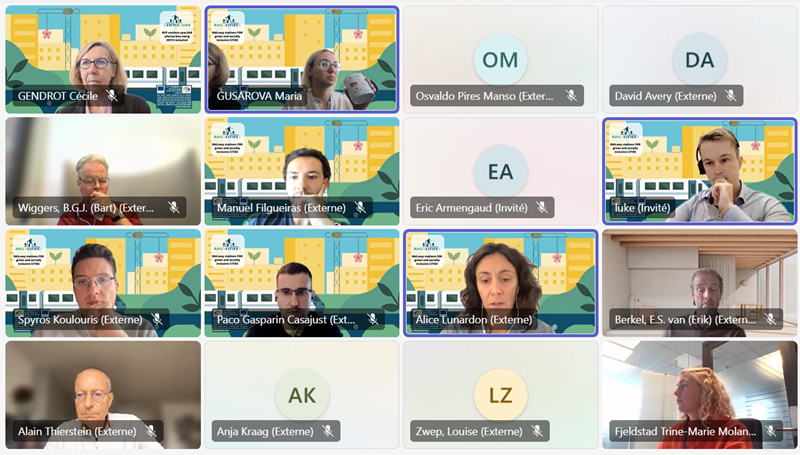Click muted mic icon next to Osvaldo Pires Manso
The height and width of the screenshot is (455, 800).
[571, 95]
